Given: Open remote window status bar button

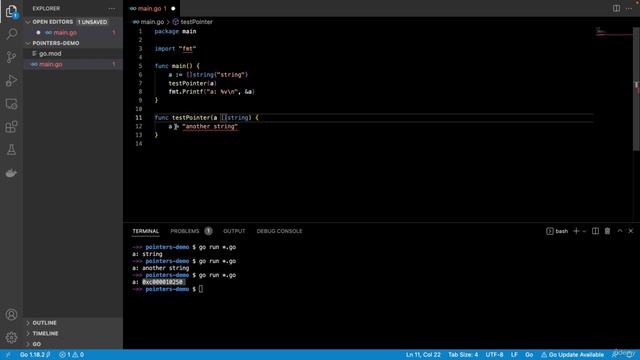Looking at the screenshot, I should tap(8, 355).
